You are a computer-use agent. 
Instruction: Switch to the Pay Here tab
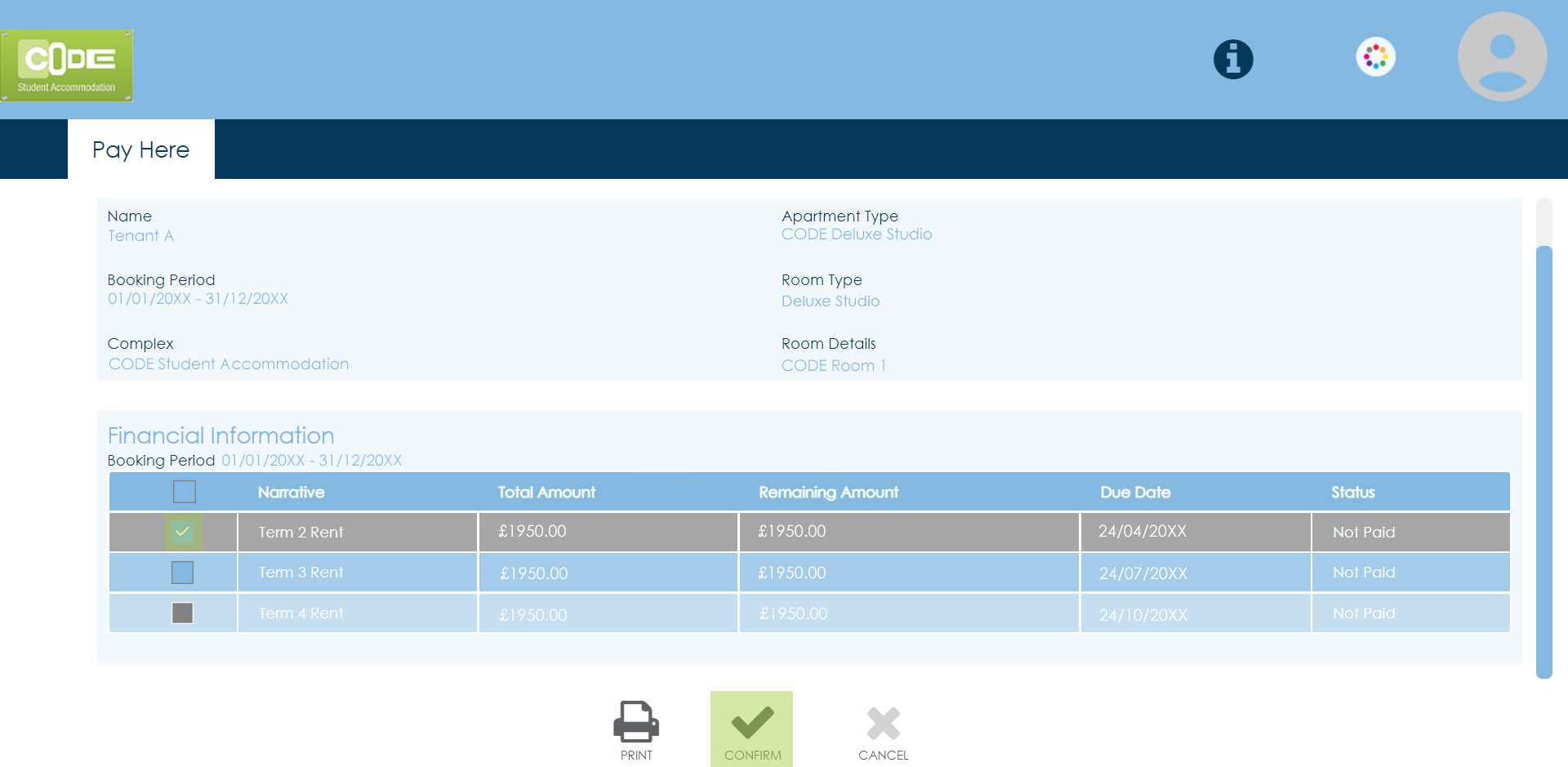point(140,149)
